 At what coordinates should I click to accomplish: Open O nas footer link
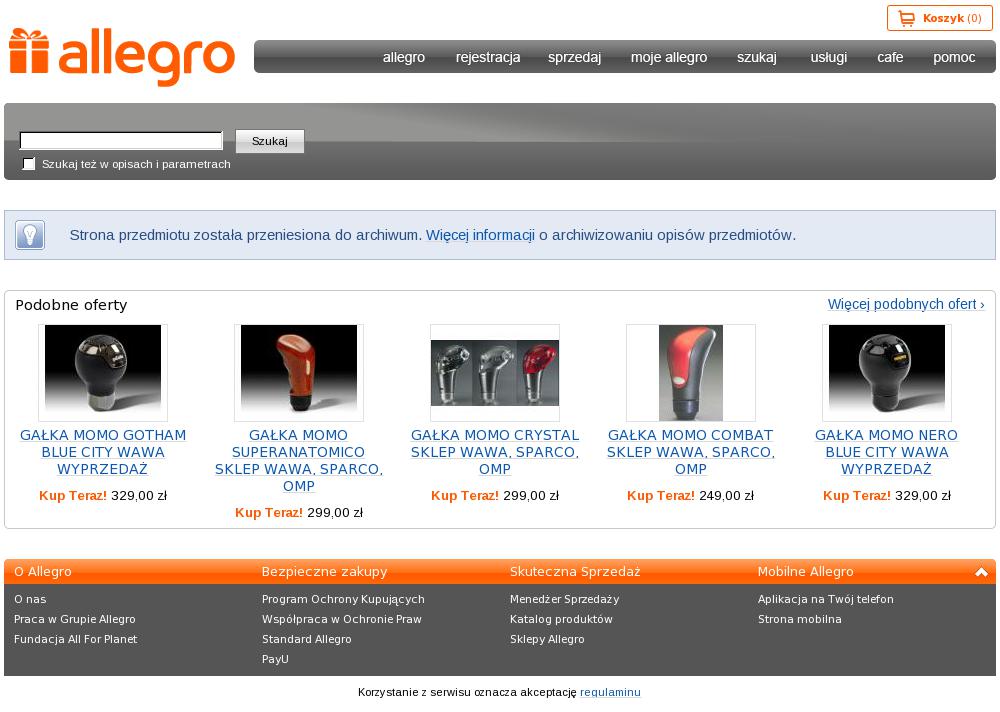(30, 599)
